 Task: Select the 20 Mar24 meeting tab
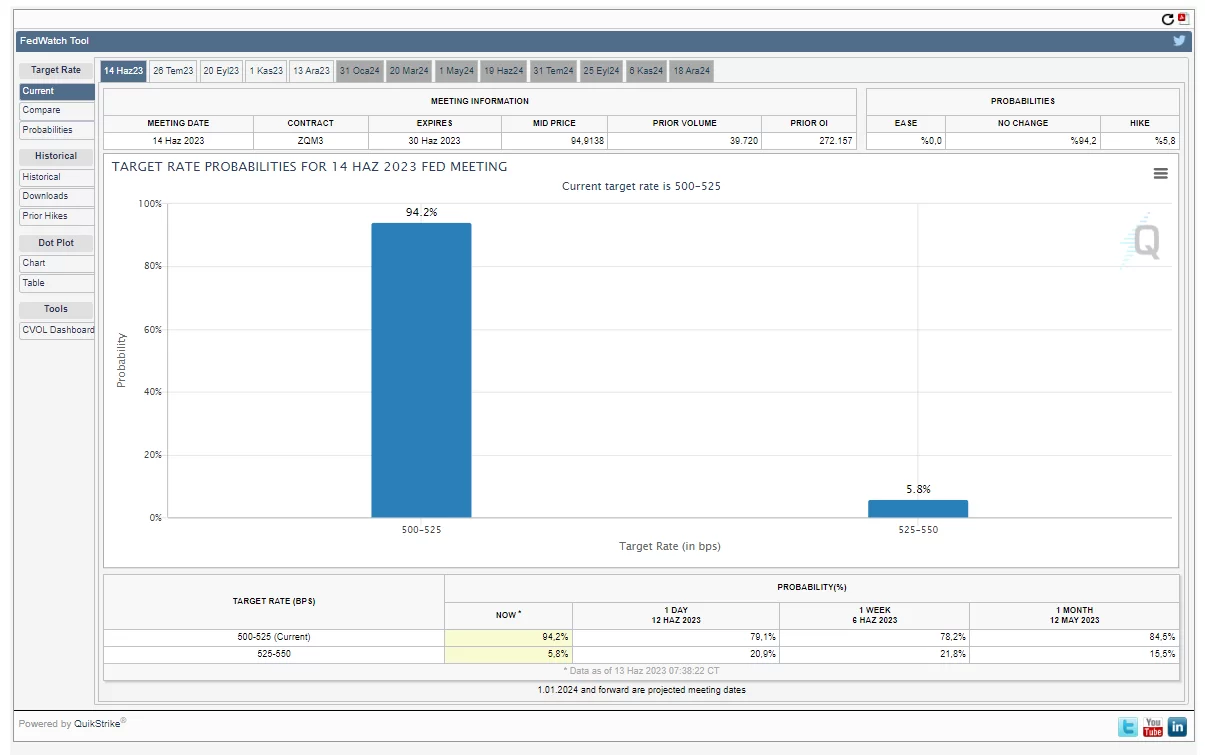pyautogui.click(x=409, y=71)
